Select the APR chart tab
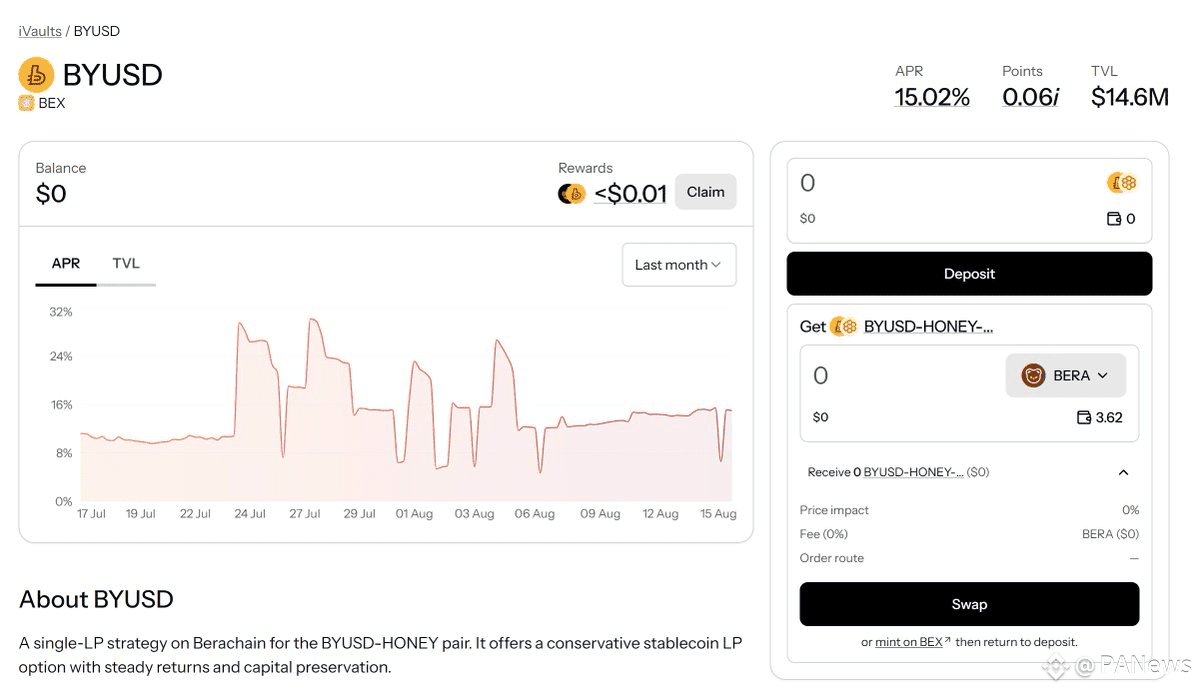 [66, 264]
